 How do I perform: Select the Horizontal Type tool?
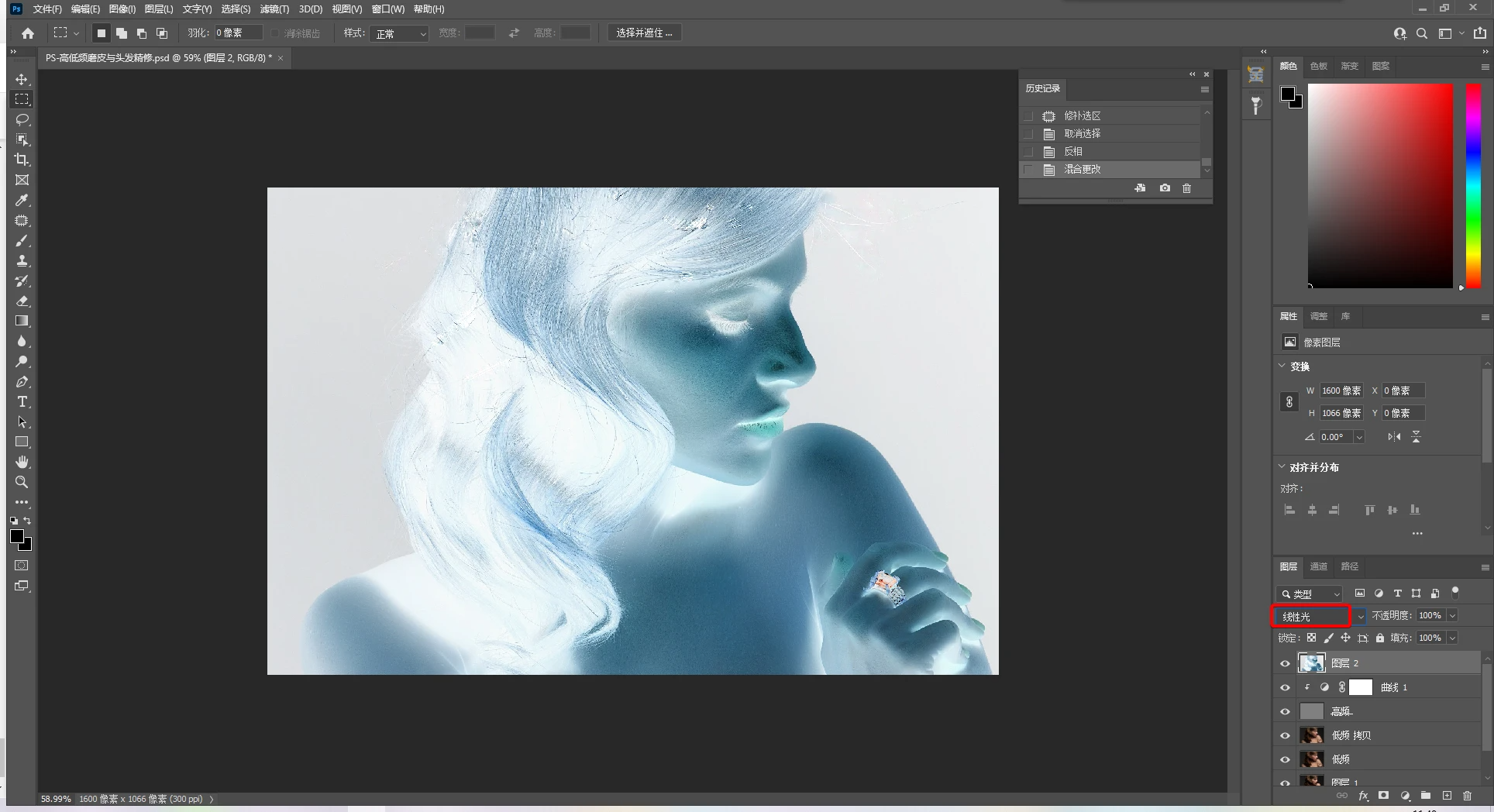tap(22, 401)
